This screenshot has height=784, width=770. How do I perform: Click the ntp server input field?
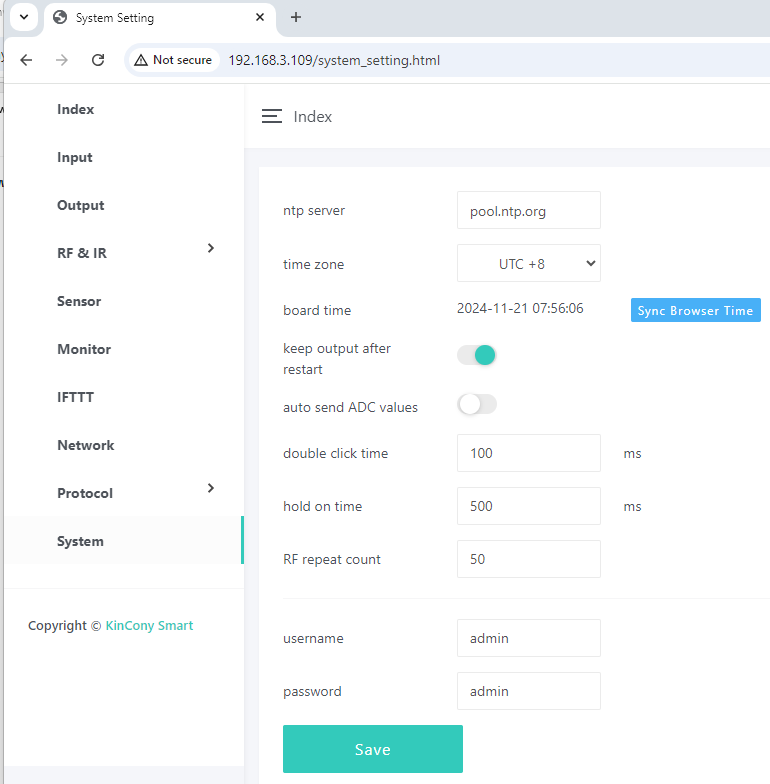528,210
